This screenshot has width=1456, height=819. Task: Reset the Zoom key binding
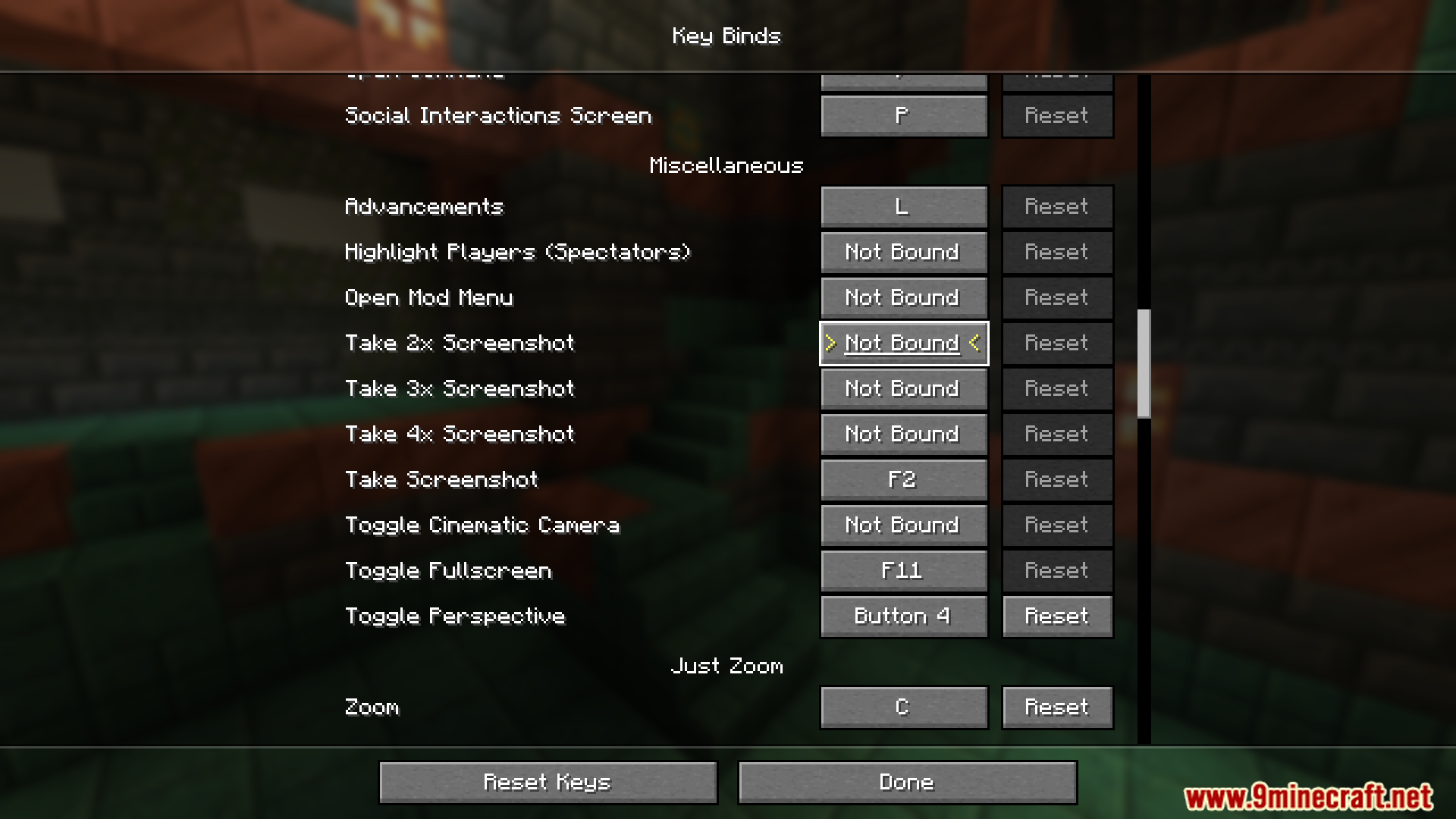coord(1057,707)
